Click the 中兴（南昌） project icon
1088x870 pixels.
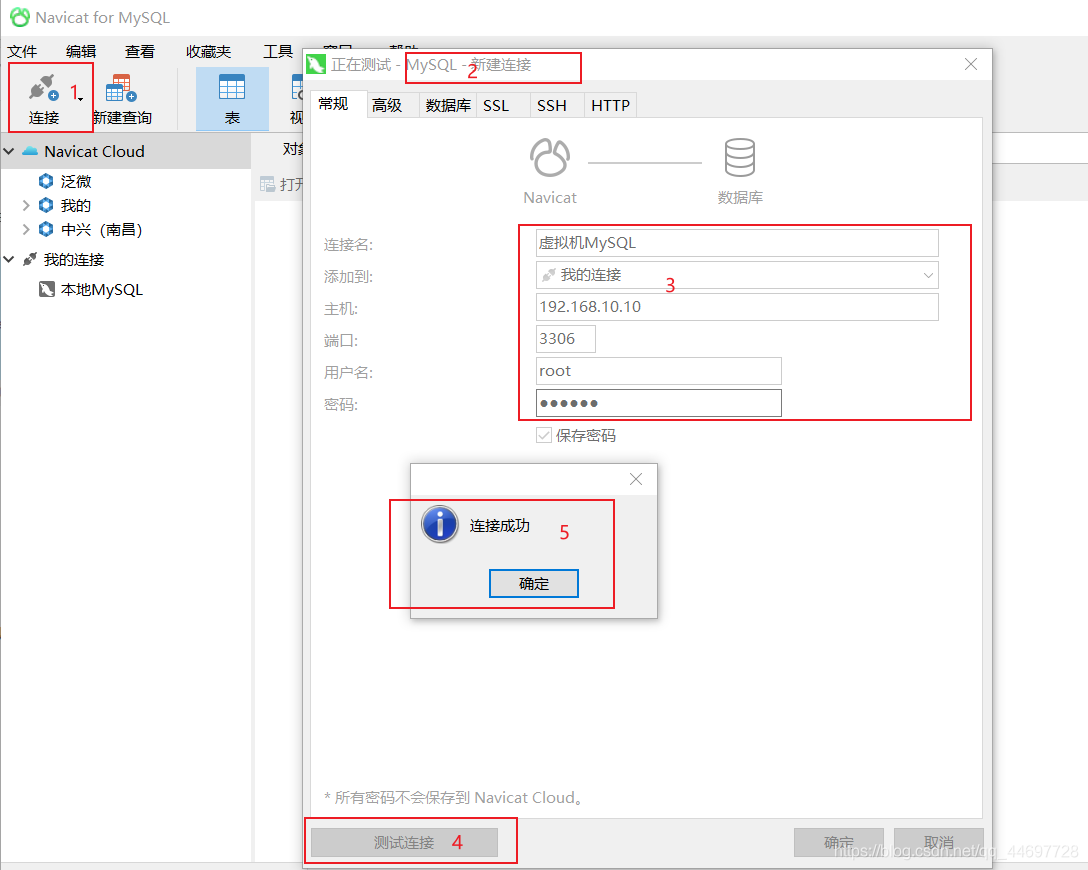46,229
